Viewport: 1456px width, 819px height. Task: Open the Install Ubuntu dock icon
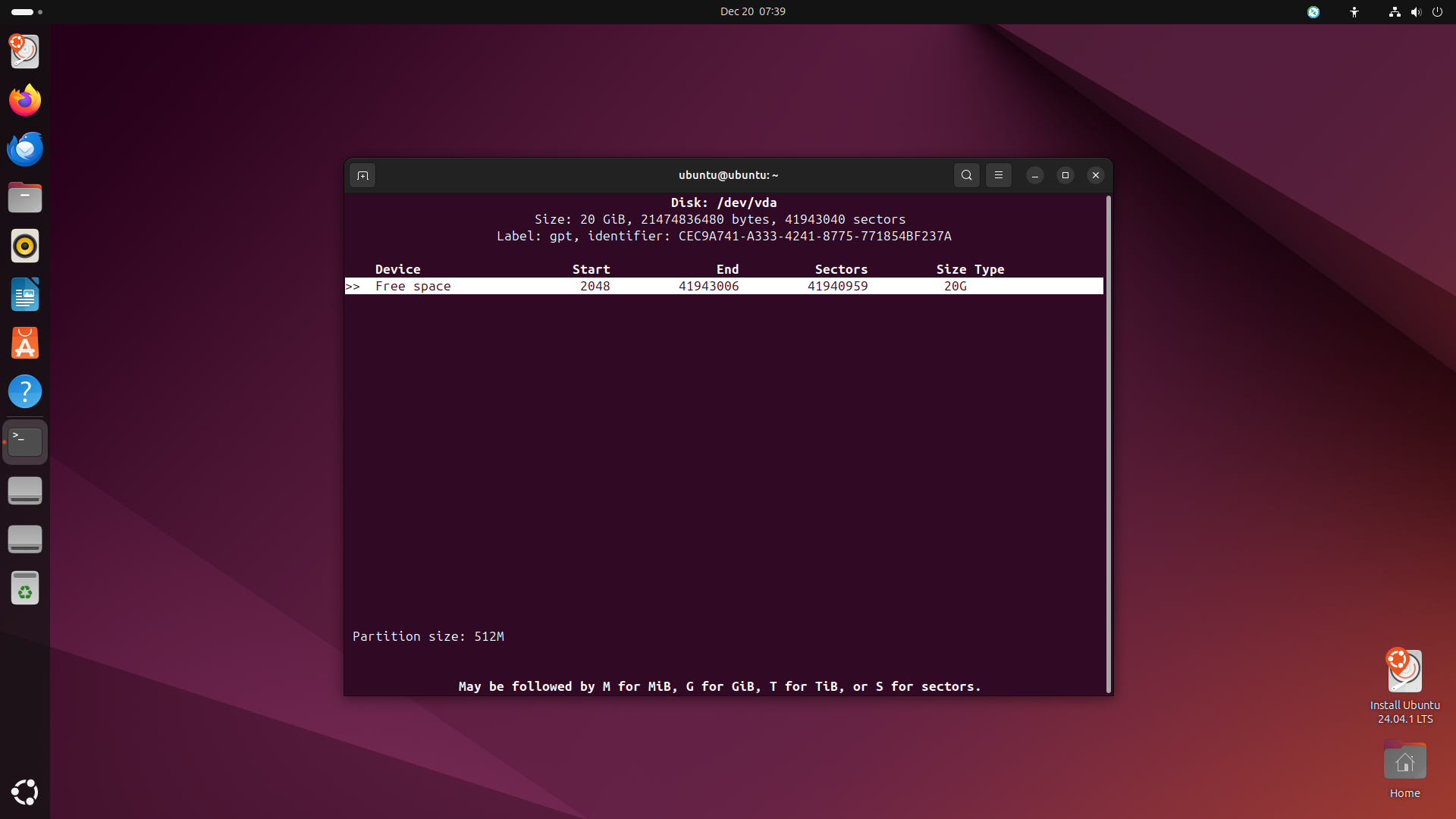coord(25,52)
